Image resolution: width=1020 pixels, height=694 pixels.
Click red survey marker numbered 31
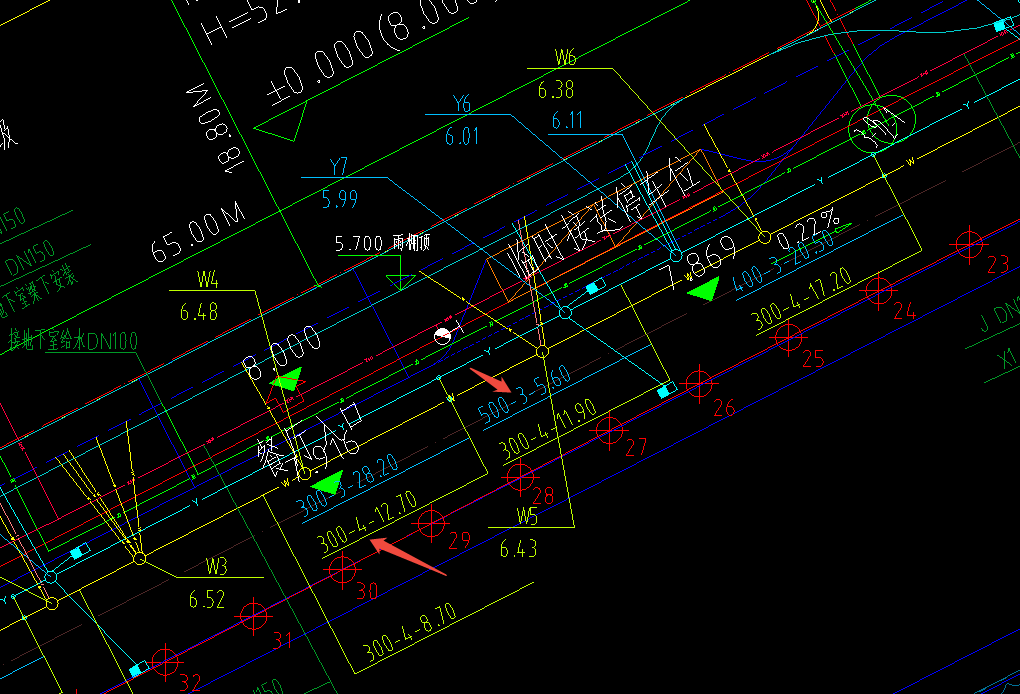click(254, 616)
